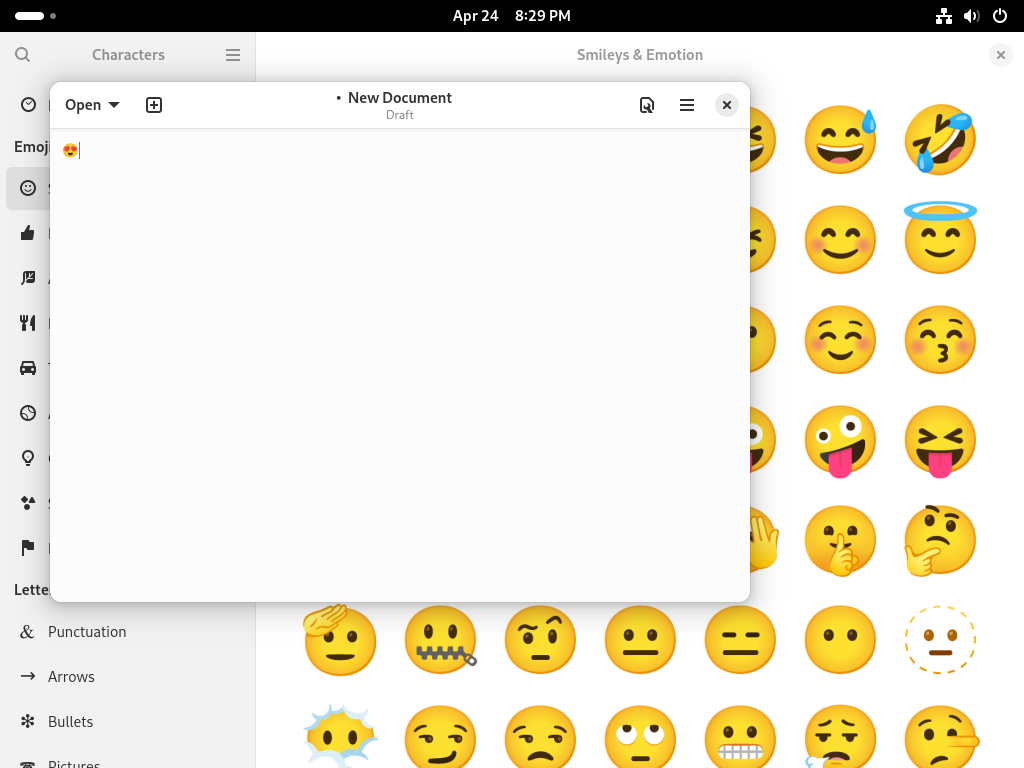This screenshot has height=768, width=1024.
Task: Open the network status indicator
Action: 944,16
